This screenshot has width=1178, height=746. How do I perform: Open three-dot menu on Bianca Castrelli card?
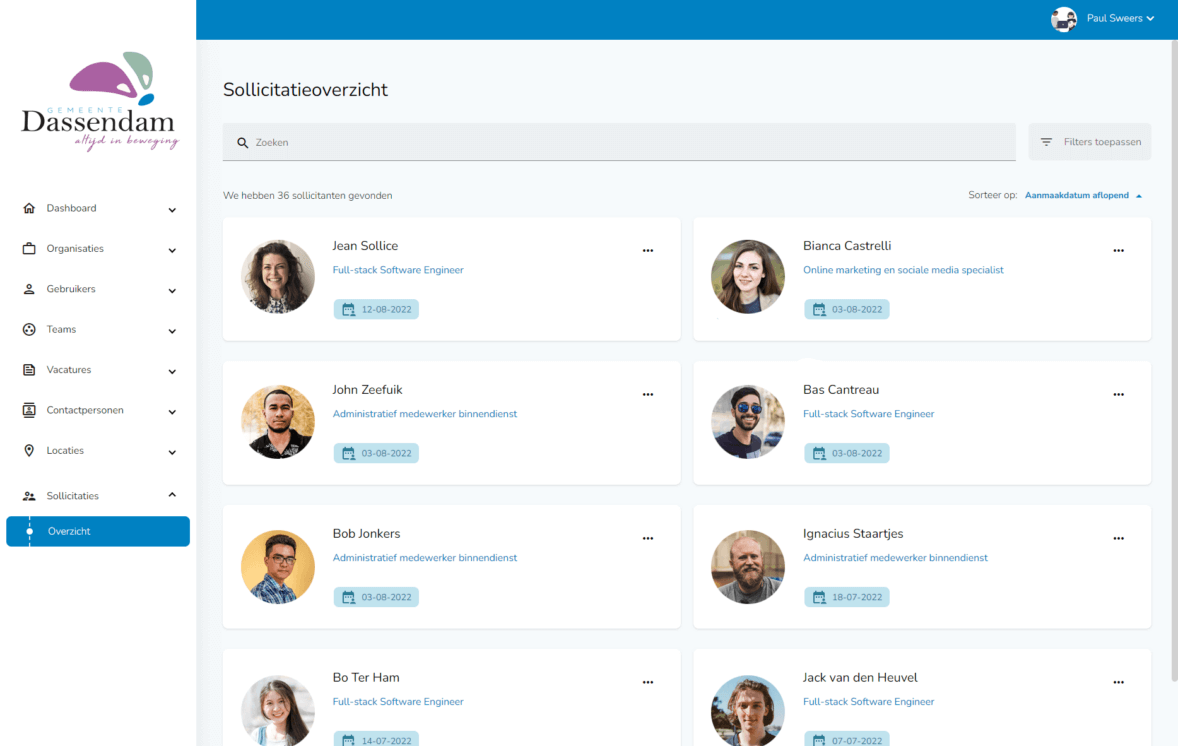(x=1118, y=251)
